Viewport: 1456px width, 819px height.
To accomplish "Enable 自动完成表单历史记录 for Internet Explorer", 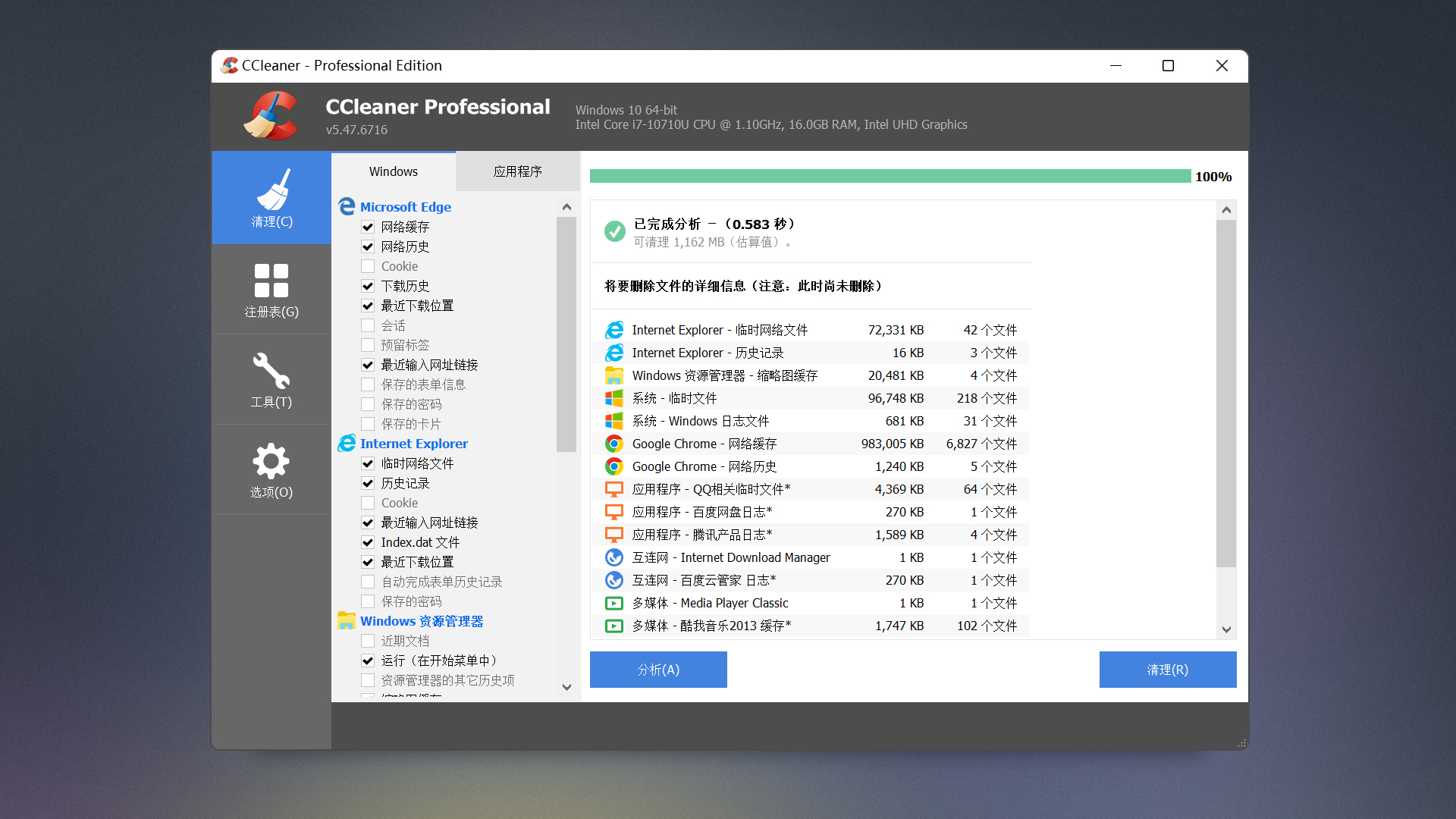I will coord(368,581).
